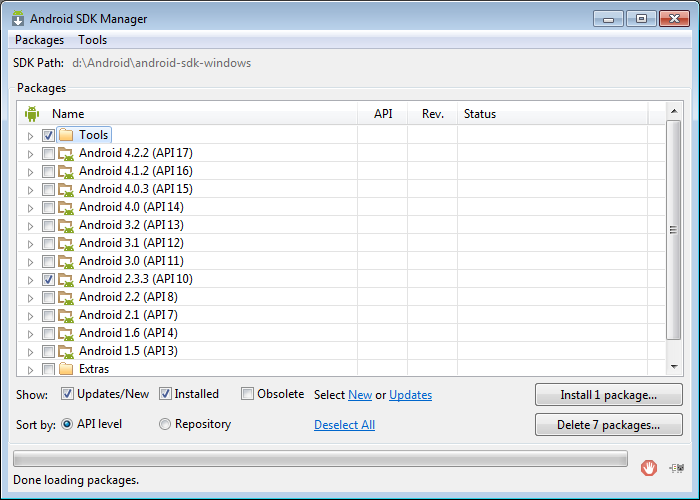
Task: Open the Packages menu
Action: (39, 40)
